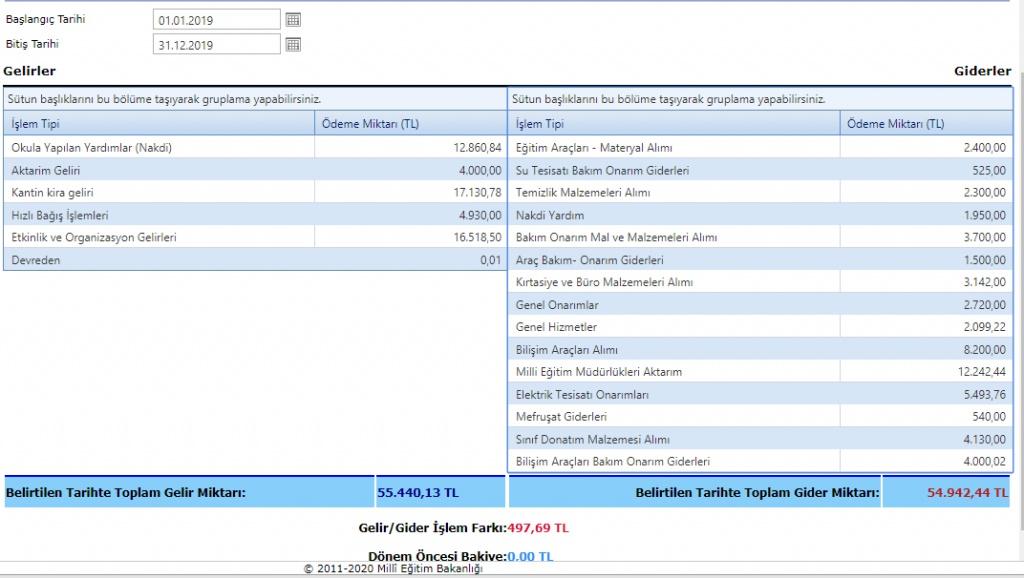Select the 'Genel Hizmetler' expense row
The width and height of the screenshot is (1024, 578).
(x=760, y=327)
